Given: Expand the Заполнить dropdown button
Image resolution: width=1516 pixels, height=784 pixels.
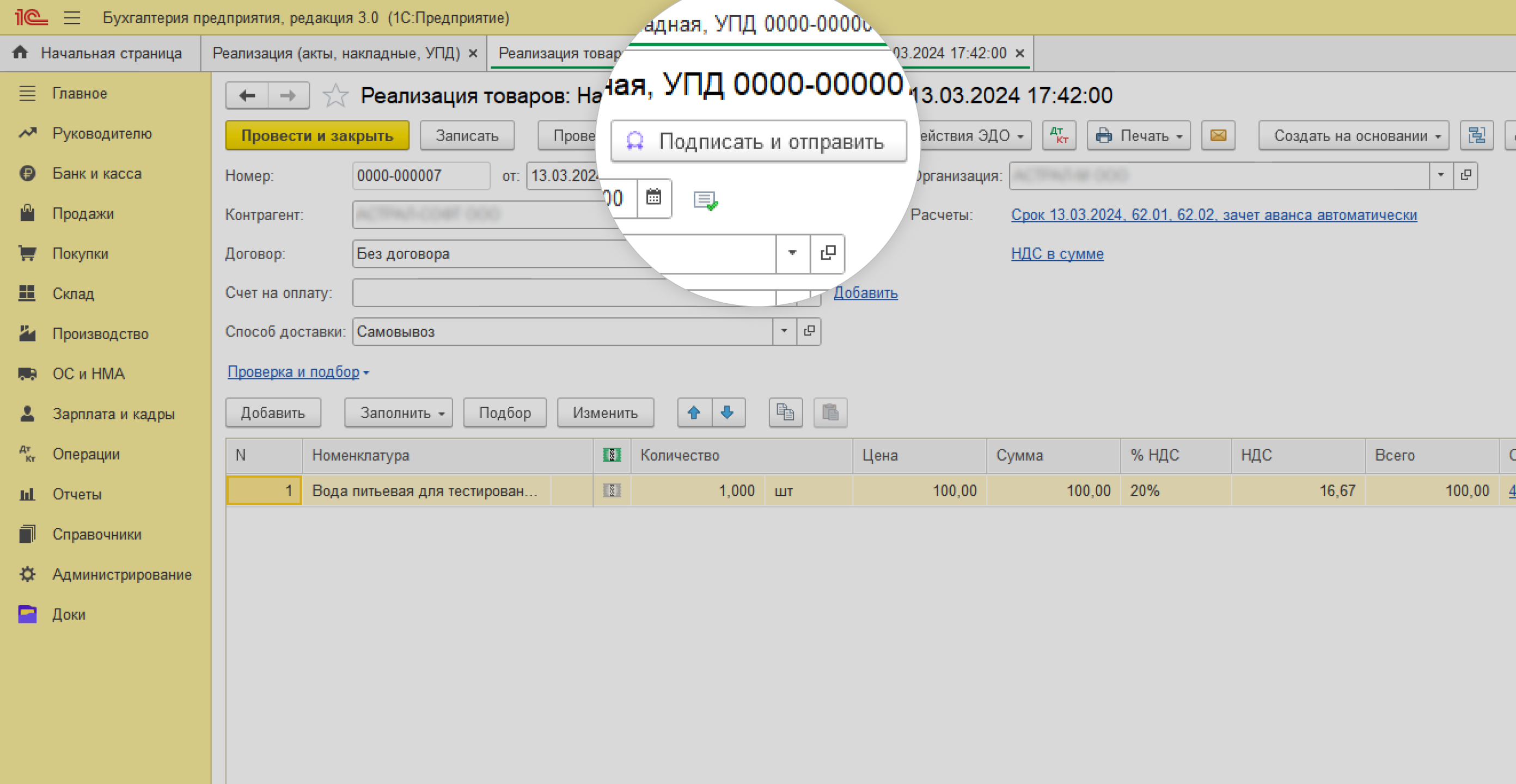Looking at the screenshot, I should coord(398,413).
